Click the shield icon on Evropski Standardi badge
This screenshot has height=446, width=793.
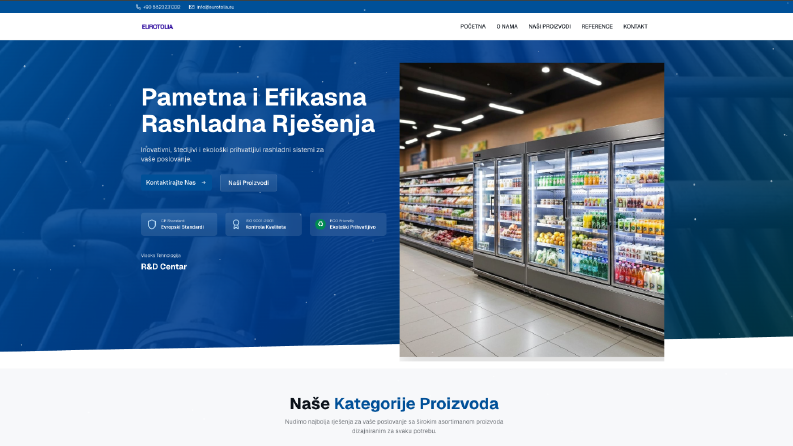pyautogui.click(x=152, y=225)
